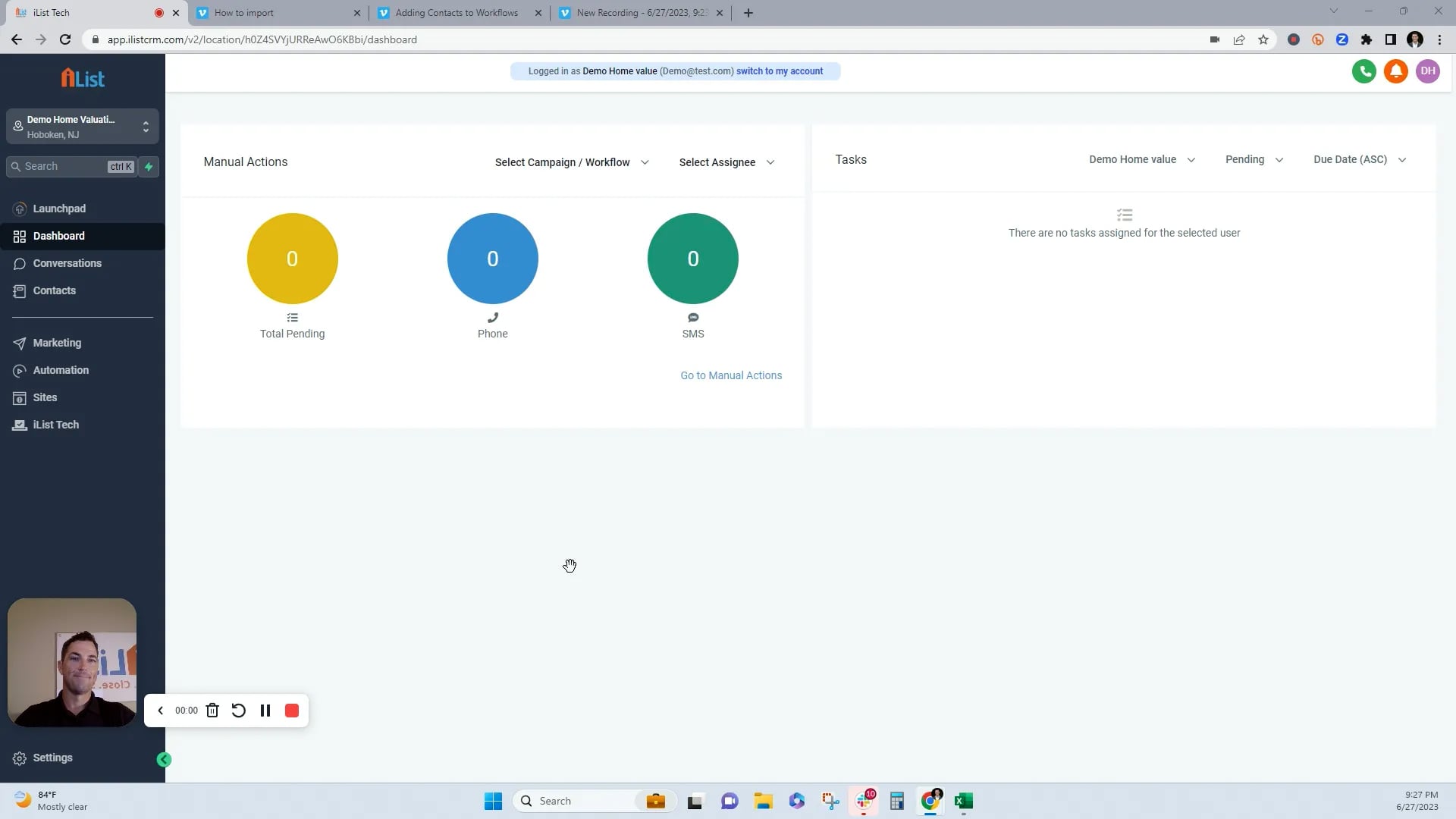Open the Due Date (ASC) sort dropdown

[x=1360, y=160]
